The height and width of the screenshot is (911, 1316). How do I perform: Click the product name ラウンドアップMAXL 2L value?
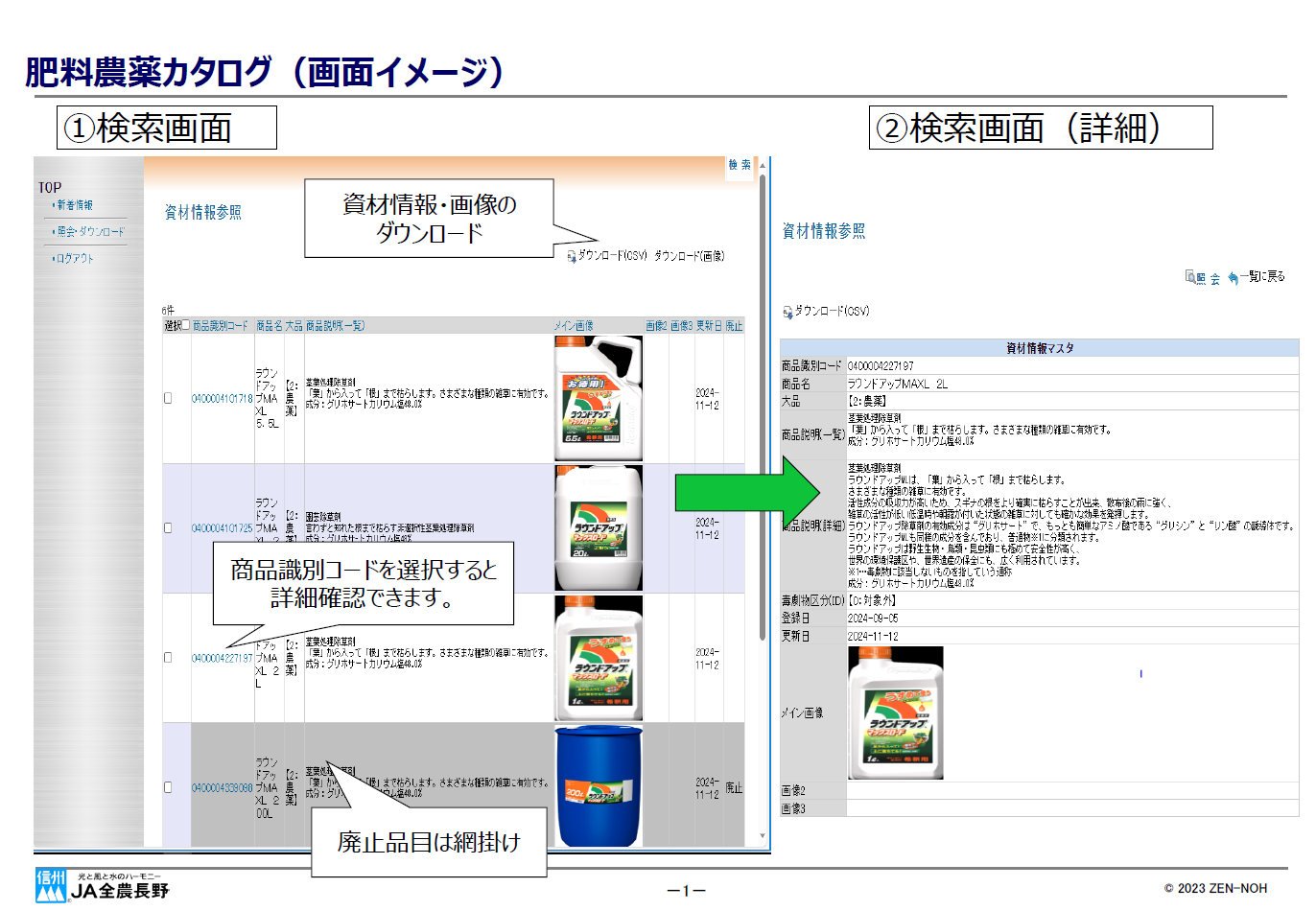(x=898, y=384)
